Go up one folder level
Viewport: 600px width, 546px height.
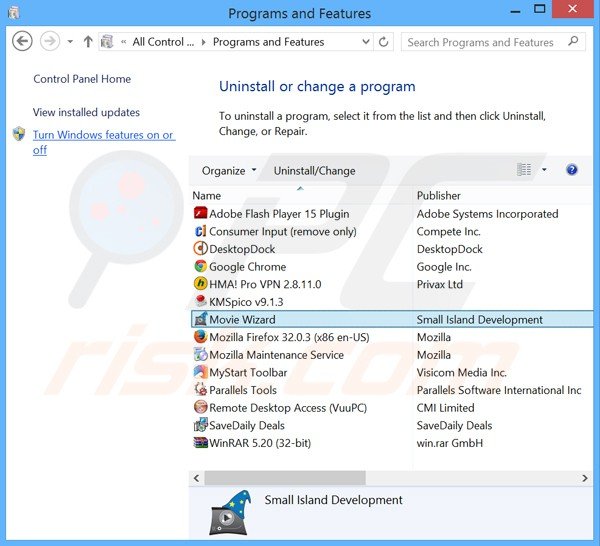click(x=88, y=41)
